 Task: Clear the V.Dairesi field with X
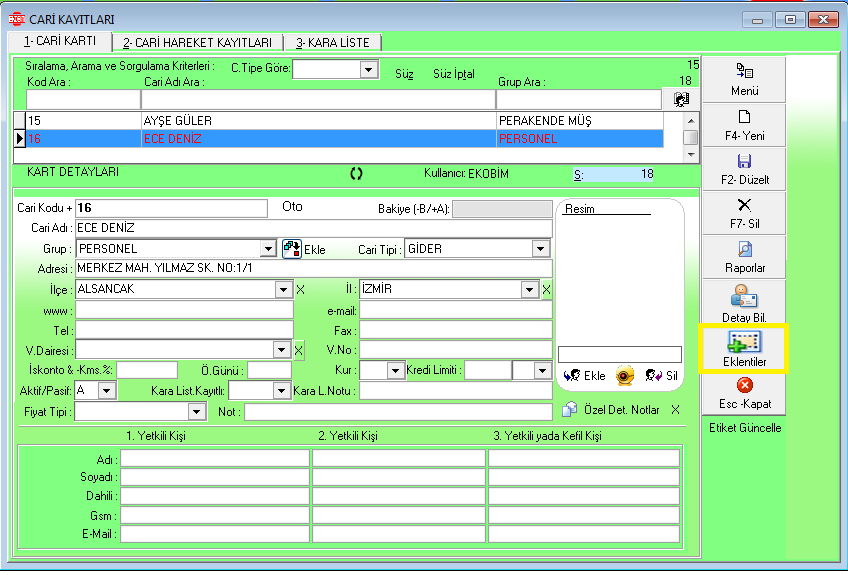[x=299, y=351]
